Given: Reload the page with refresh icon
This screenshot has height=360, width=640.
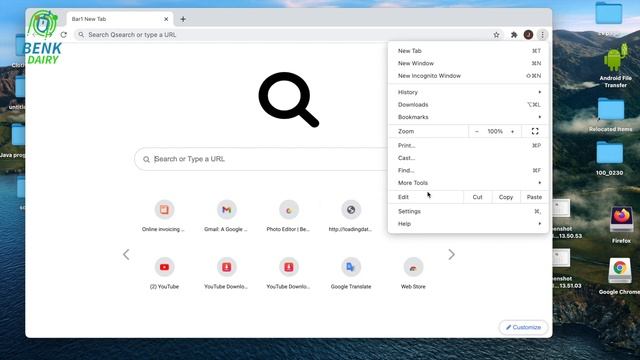Looking at the screenshot, I should point(64,35).
